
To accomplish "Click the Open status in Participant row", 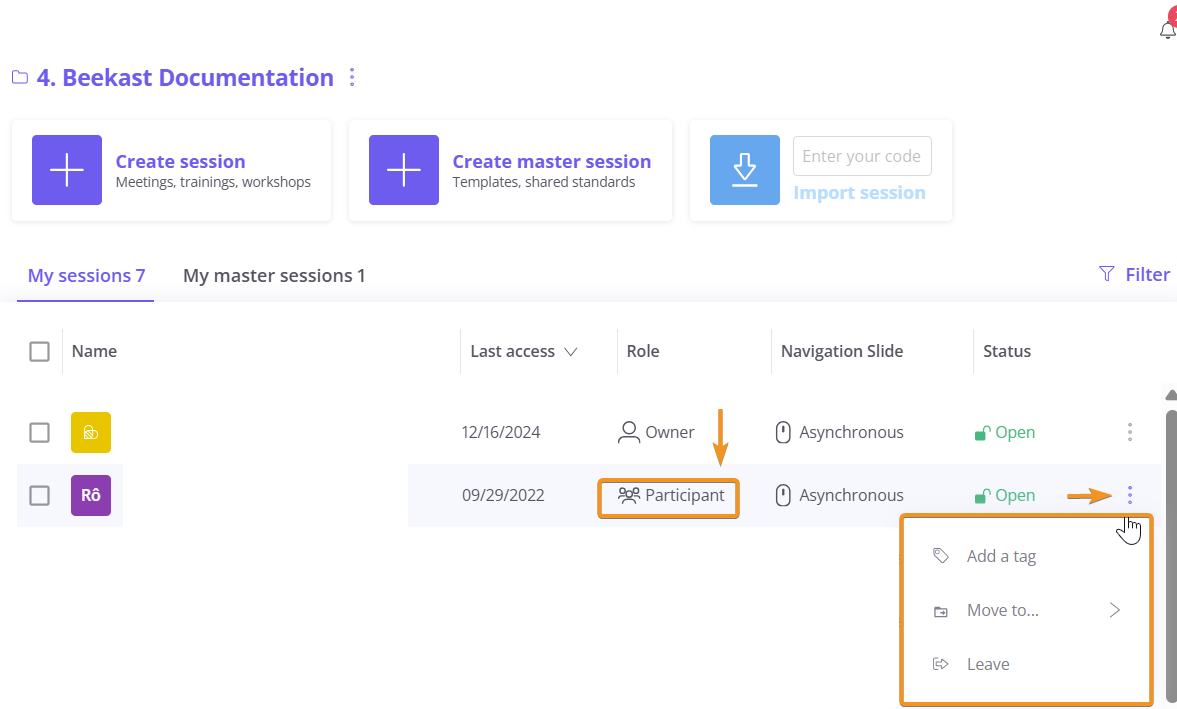I will [1015, 495].
